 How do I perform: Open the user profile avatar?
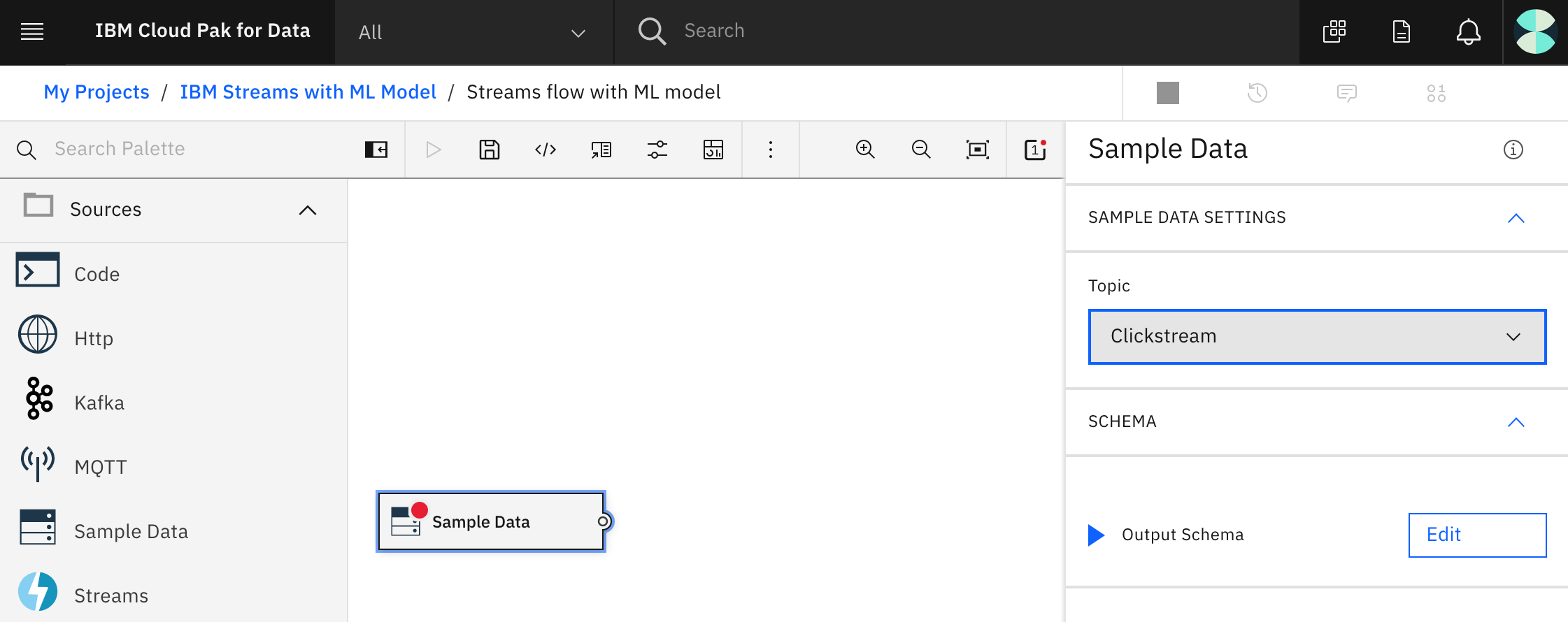[1535, 31]
